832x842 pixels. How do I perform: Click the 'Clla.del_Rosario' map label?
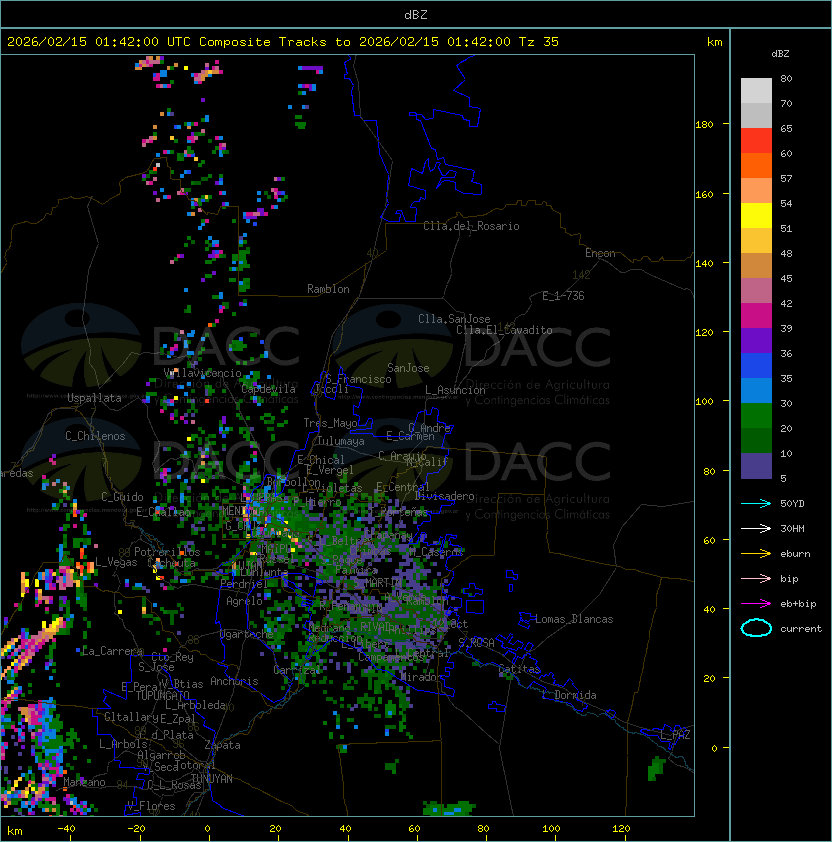click(471, 226)
